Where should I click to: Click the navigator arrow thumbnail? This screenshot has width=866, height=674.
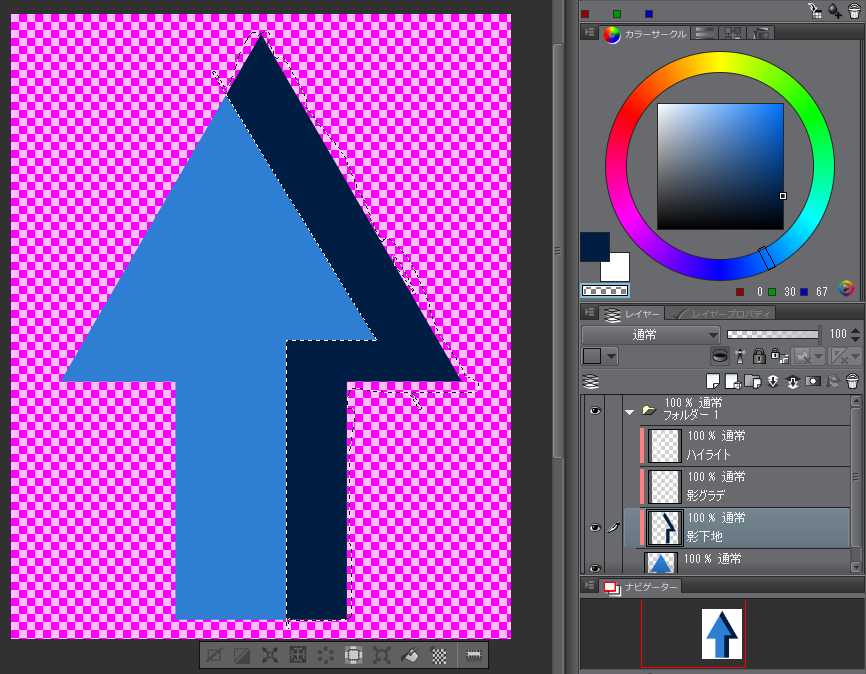[x=722, y=634]
